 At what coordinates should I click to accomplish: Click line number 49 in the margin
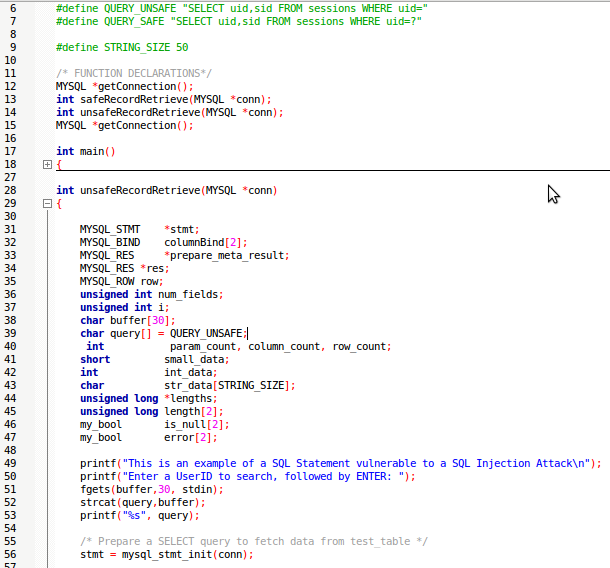11,463
